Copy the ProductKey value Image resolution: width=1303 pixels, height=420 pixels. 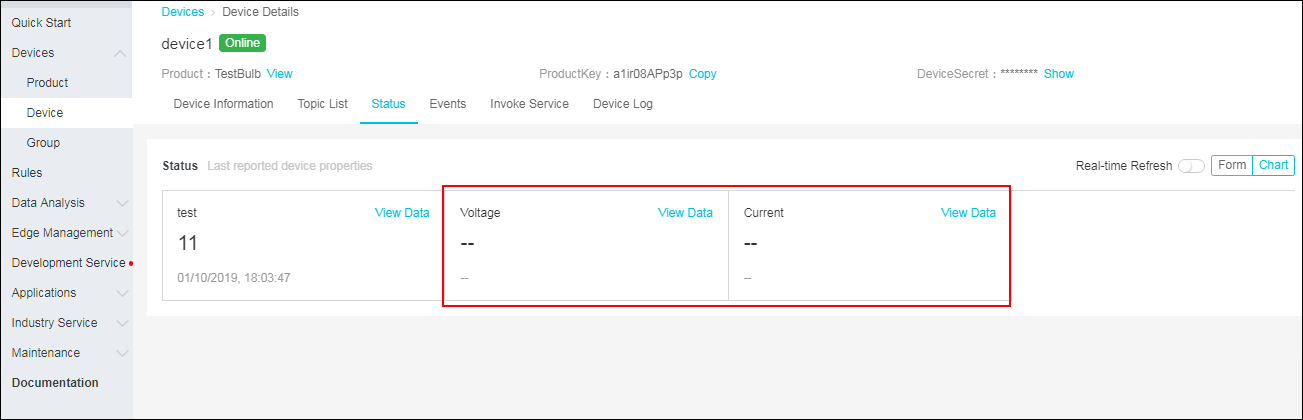click(703, 74)
